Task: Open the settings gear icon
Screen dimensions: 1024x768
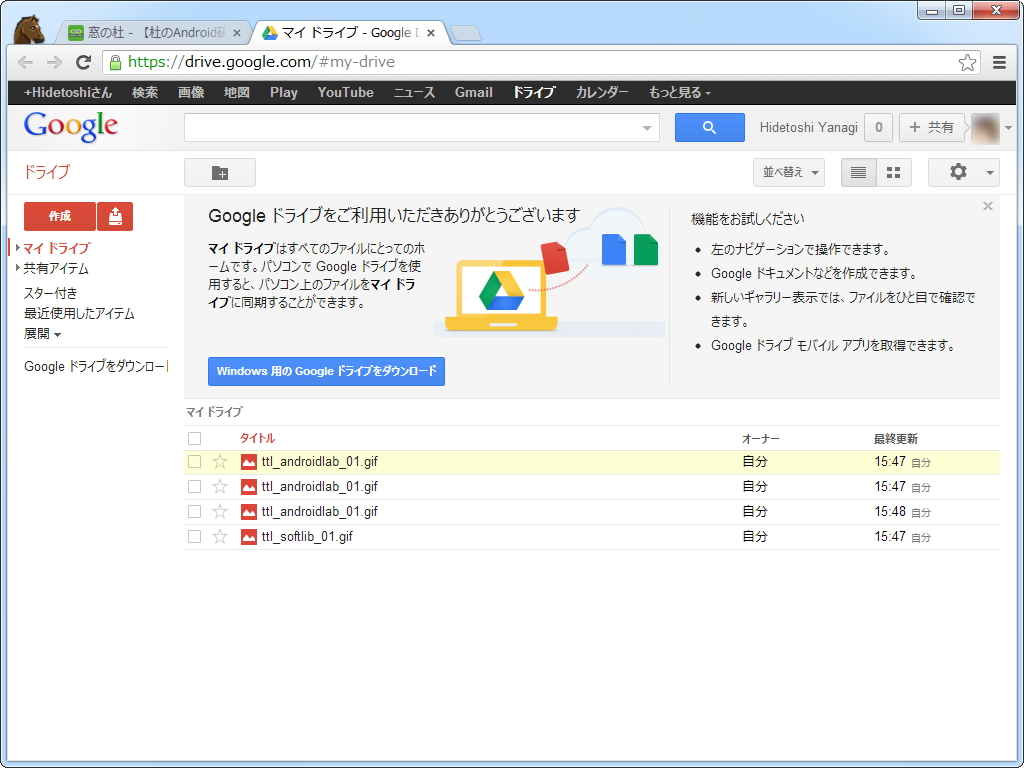Action: [x=958, y=172]
